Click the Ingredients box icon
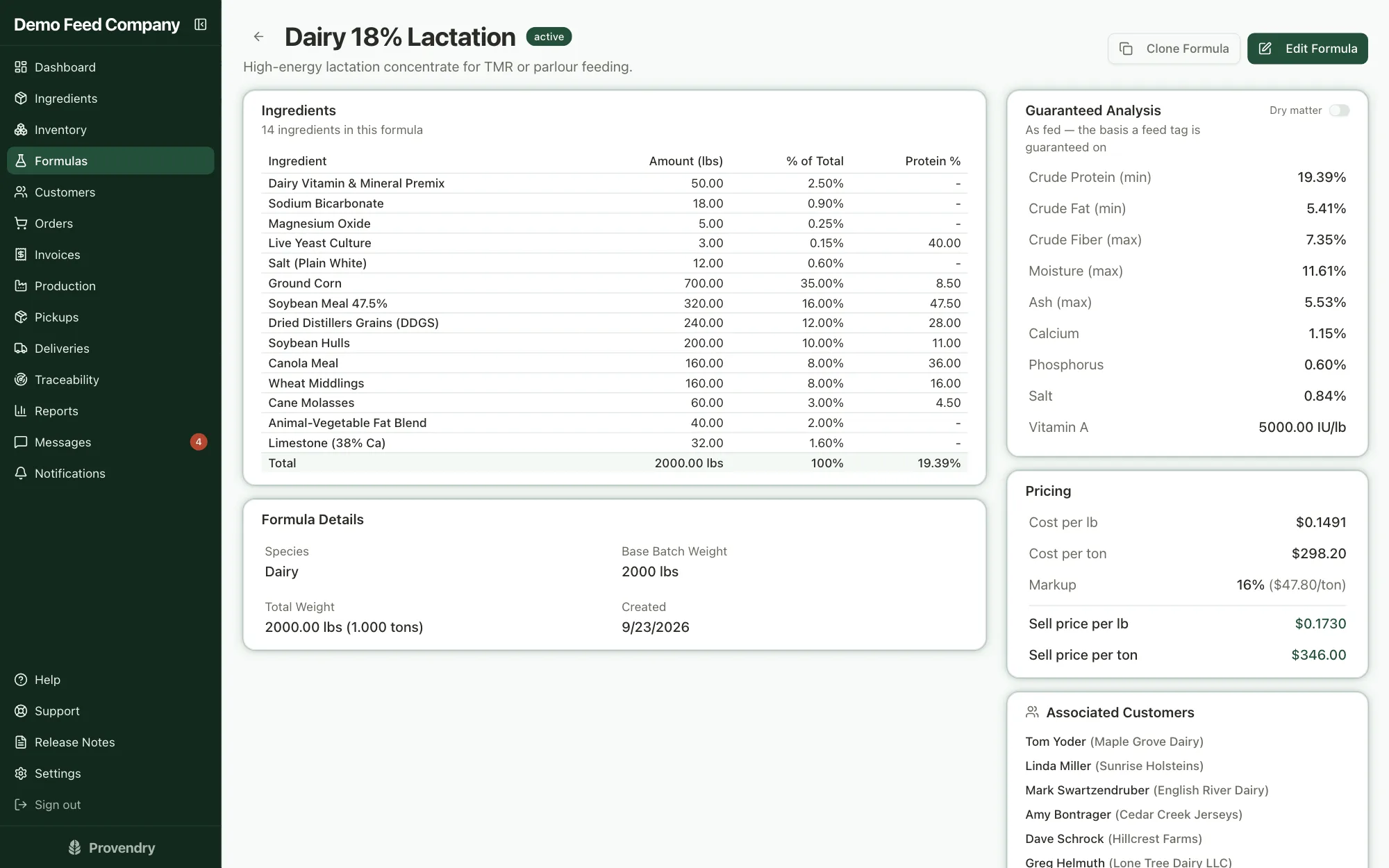This screenshot has height=868, width=1389. (x=21, y=99)
